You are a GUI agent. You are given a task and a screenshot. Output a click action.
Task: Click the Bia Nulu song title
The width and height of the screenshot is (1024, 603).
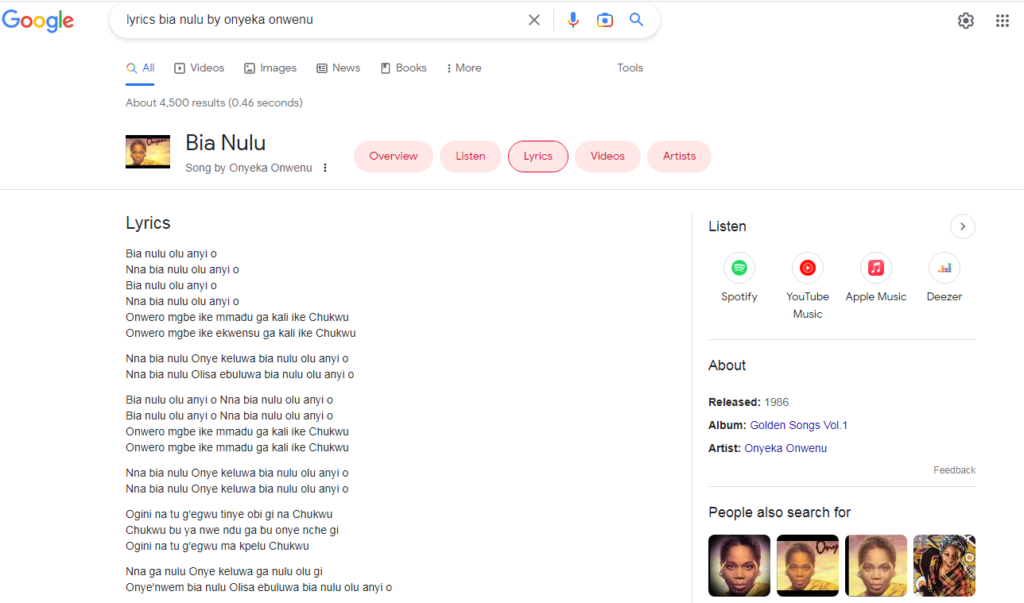(x=225, y=142)
